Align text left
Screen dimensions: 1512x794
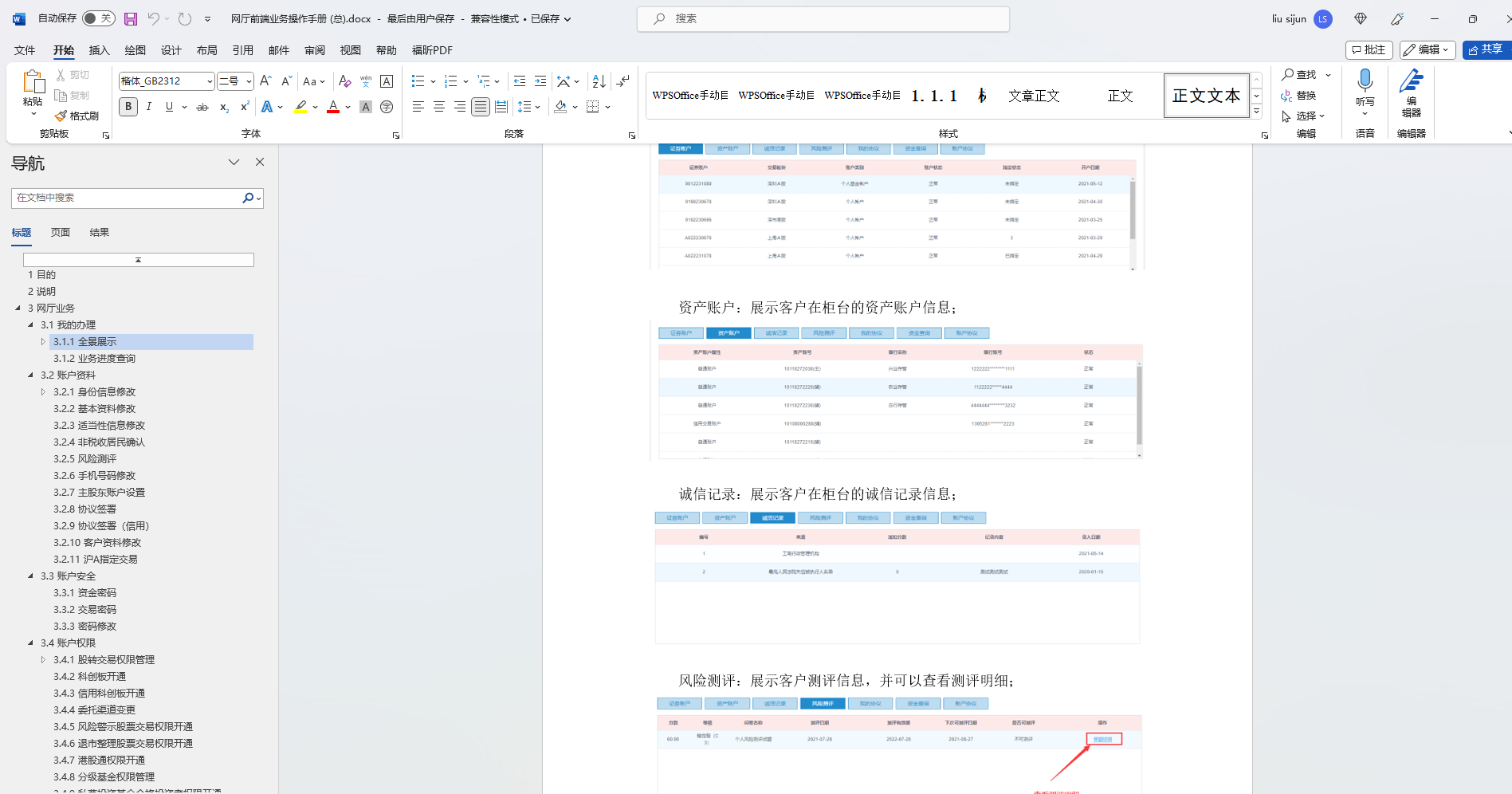click(x=418, y=107)
